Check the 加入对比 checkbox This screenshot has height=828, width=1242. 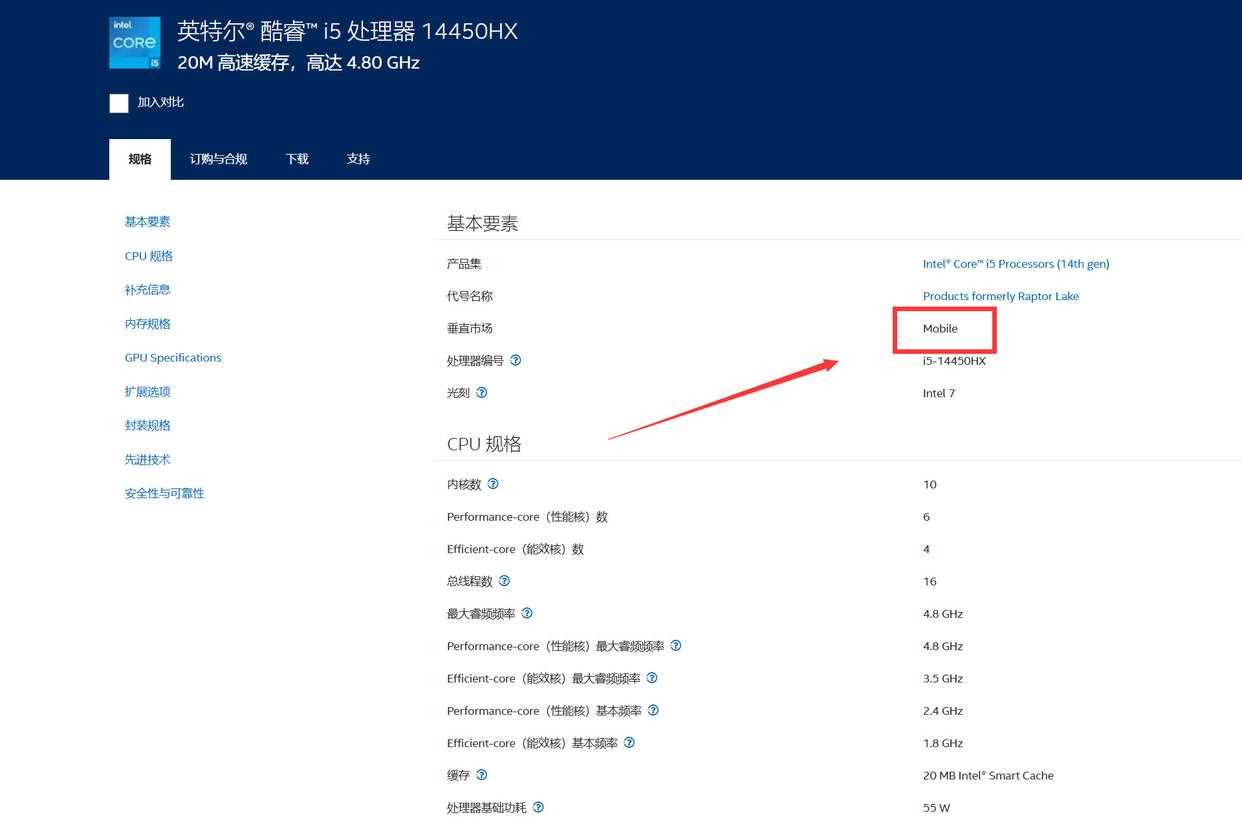pos(119,103)
